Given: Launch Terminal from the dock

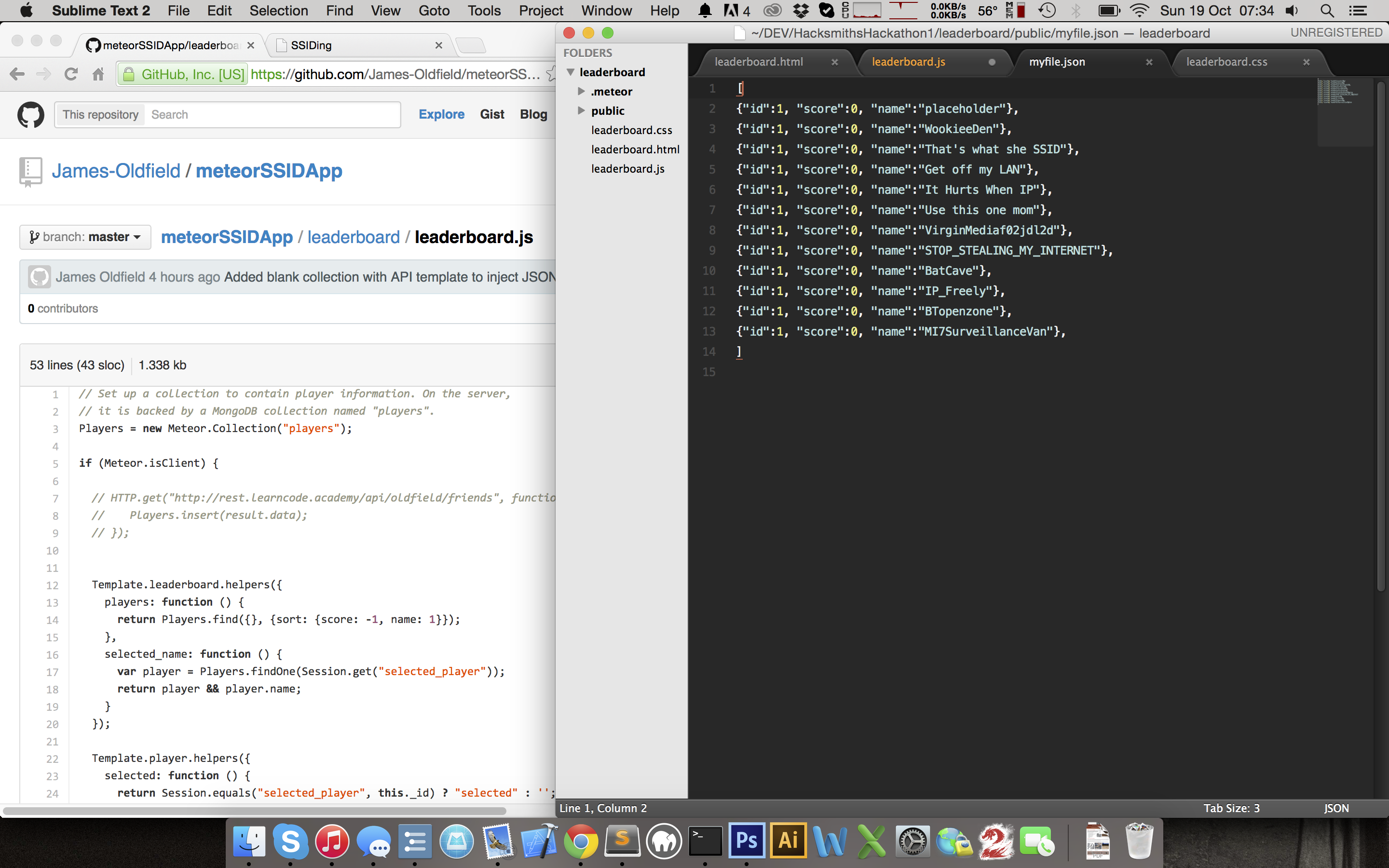Looking at the screenshot, I should click(705, 841).
